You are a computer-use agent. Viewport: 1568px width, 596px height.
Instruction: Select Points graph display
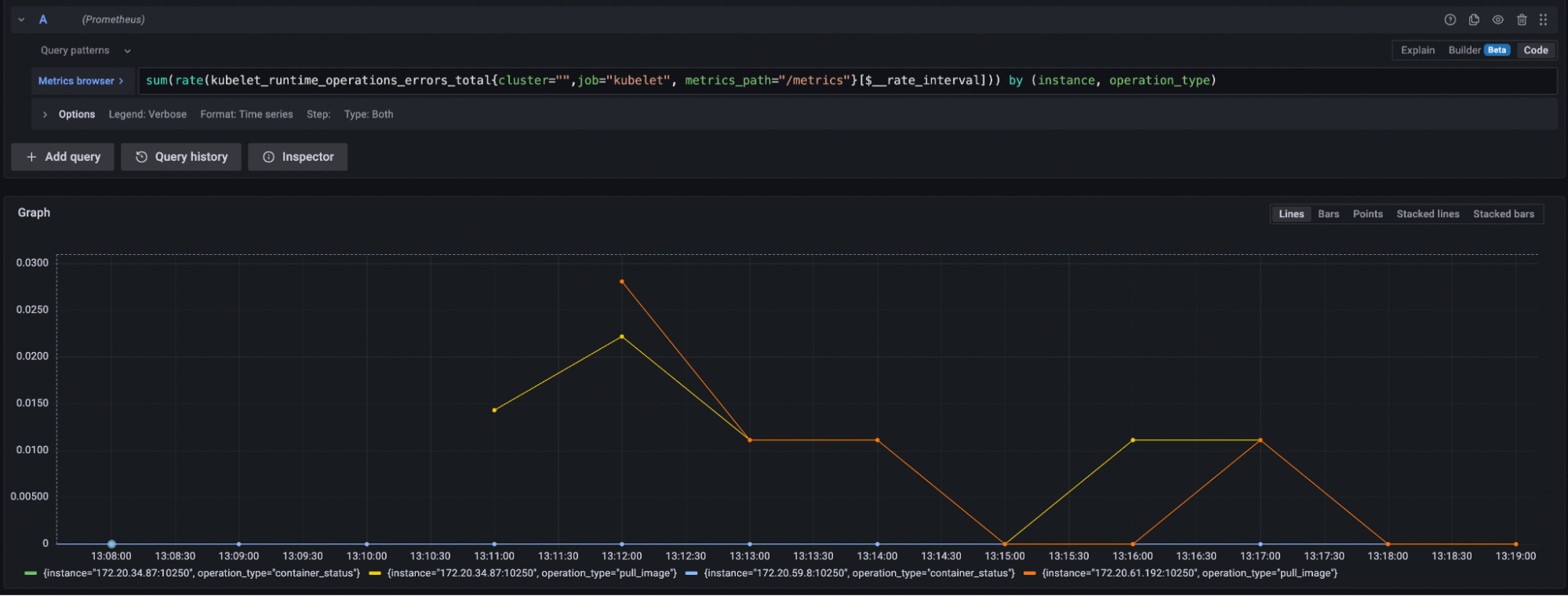point(1367,214)
